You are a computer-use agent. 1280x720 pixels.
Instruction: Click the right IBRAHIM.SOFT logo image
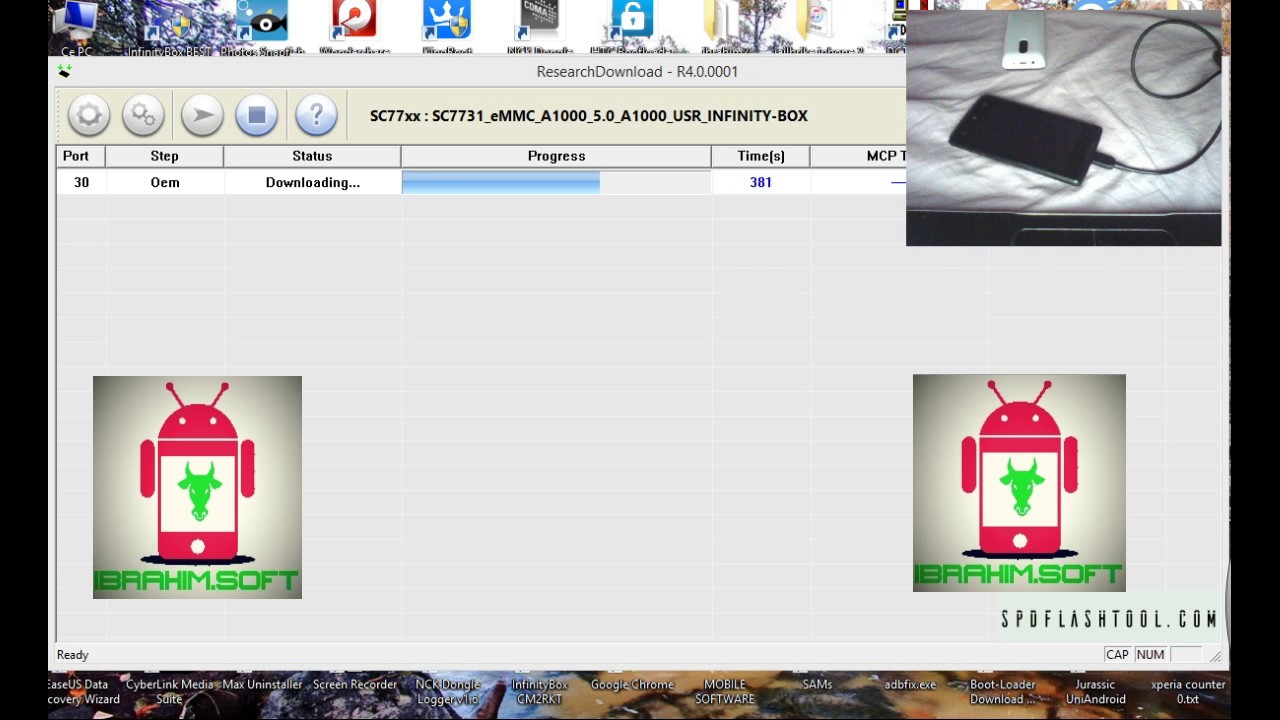(1019, 483)
